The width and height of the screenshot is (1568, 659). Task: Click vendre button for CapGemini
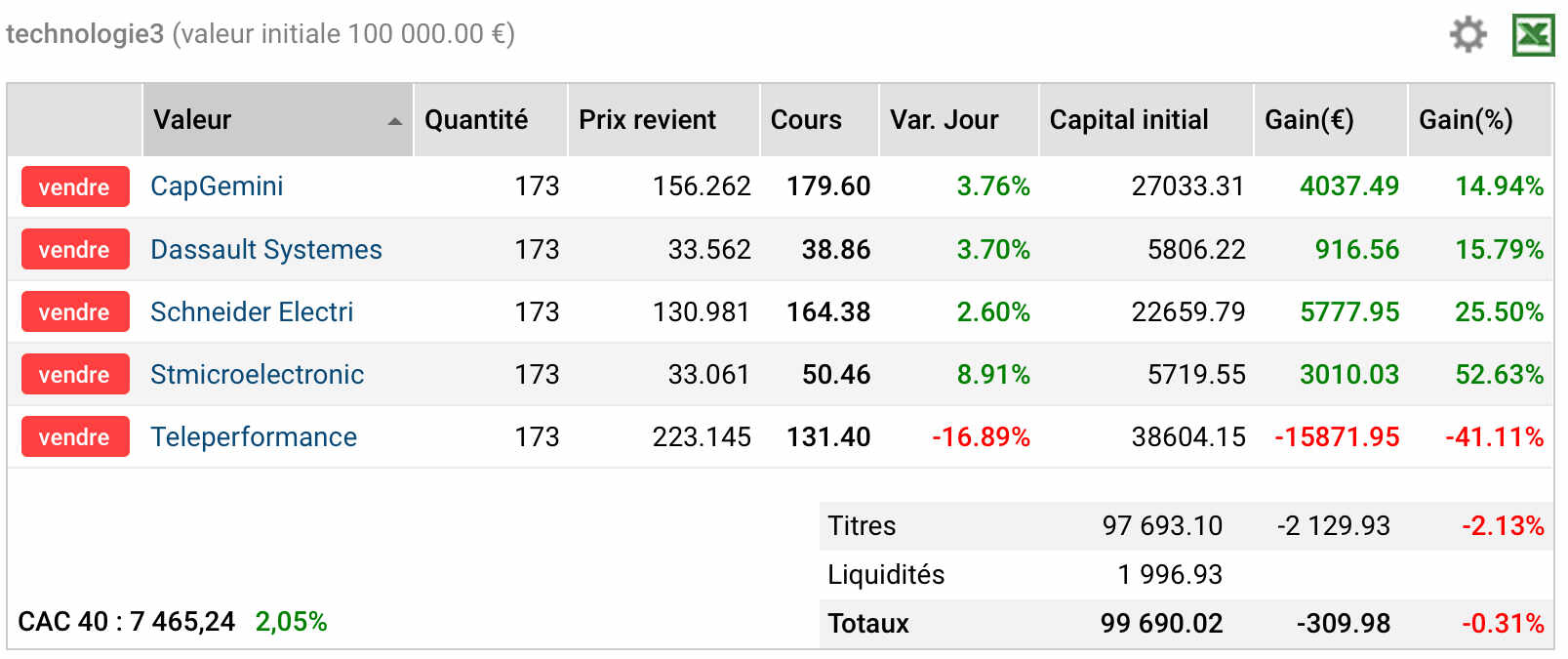(75, 186)
